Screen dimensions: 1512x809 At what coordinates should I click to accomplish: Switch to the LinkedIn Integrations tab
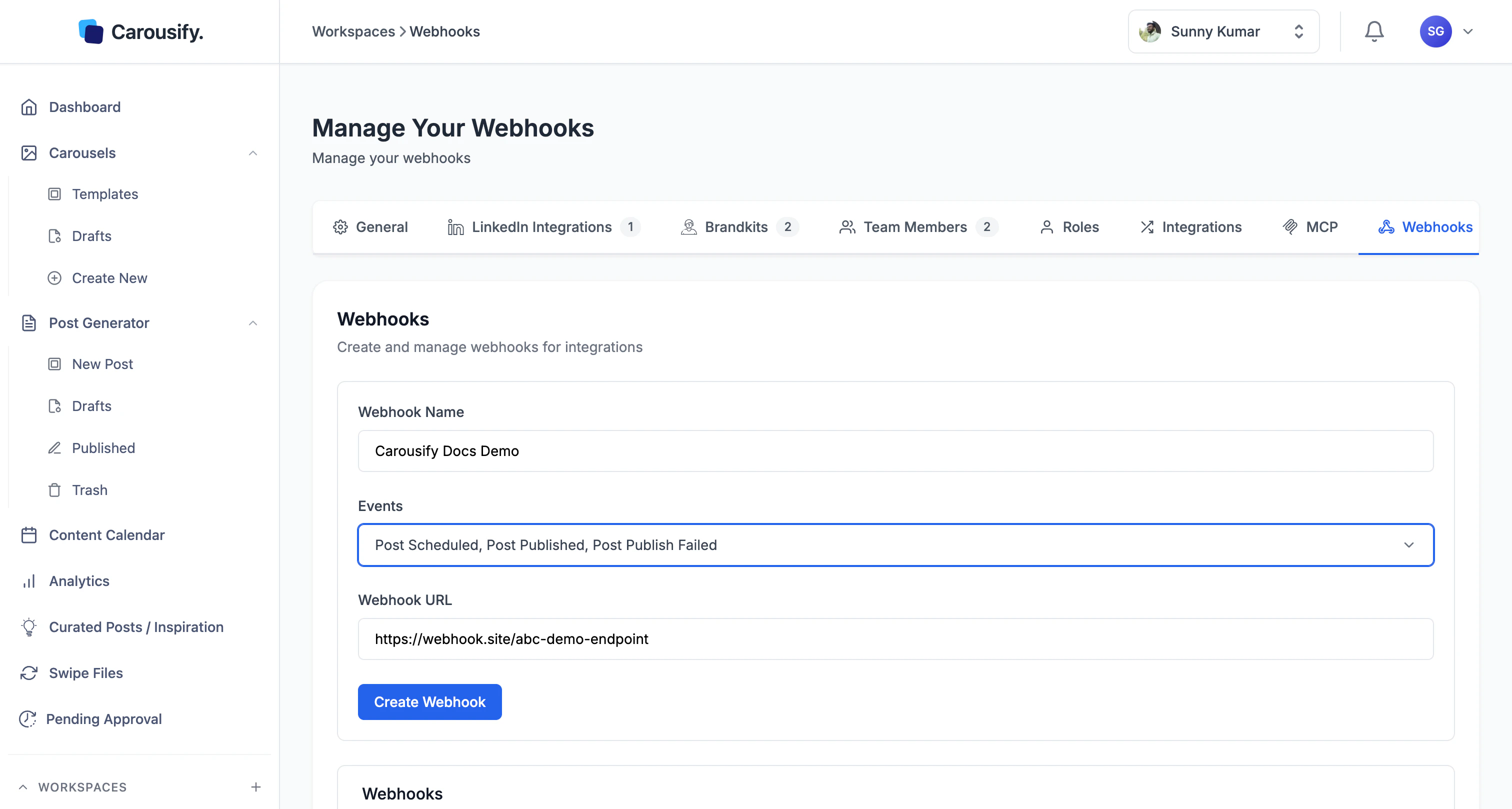543,227
